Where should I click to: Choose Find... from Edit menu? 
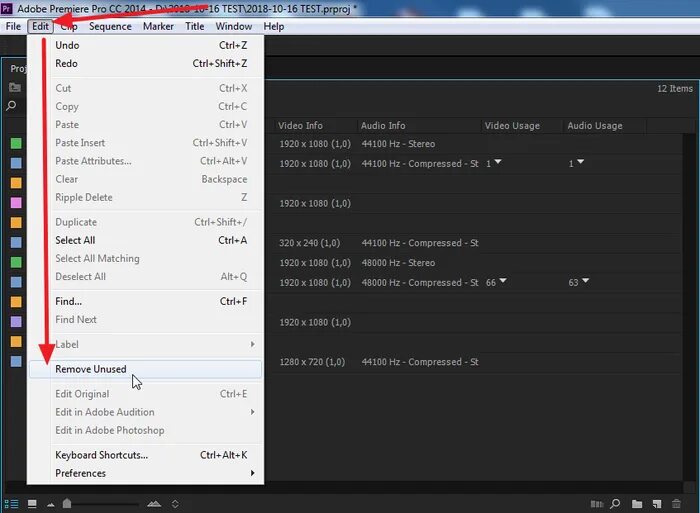[146, 301]
